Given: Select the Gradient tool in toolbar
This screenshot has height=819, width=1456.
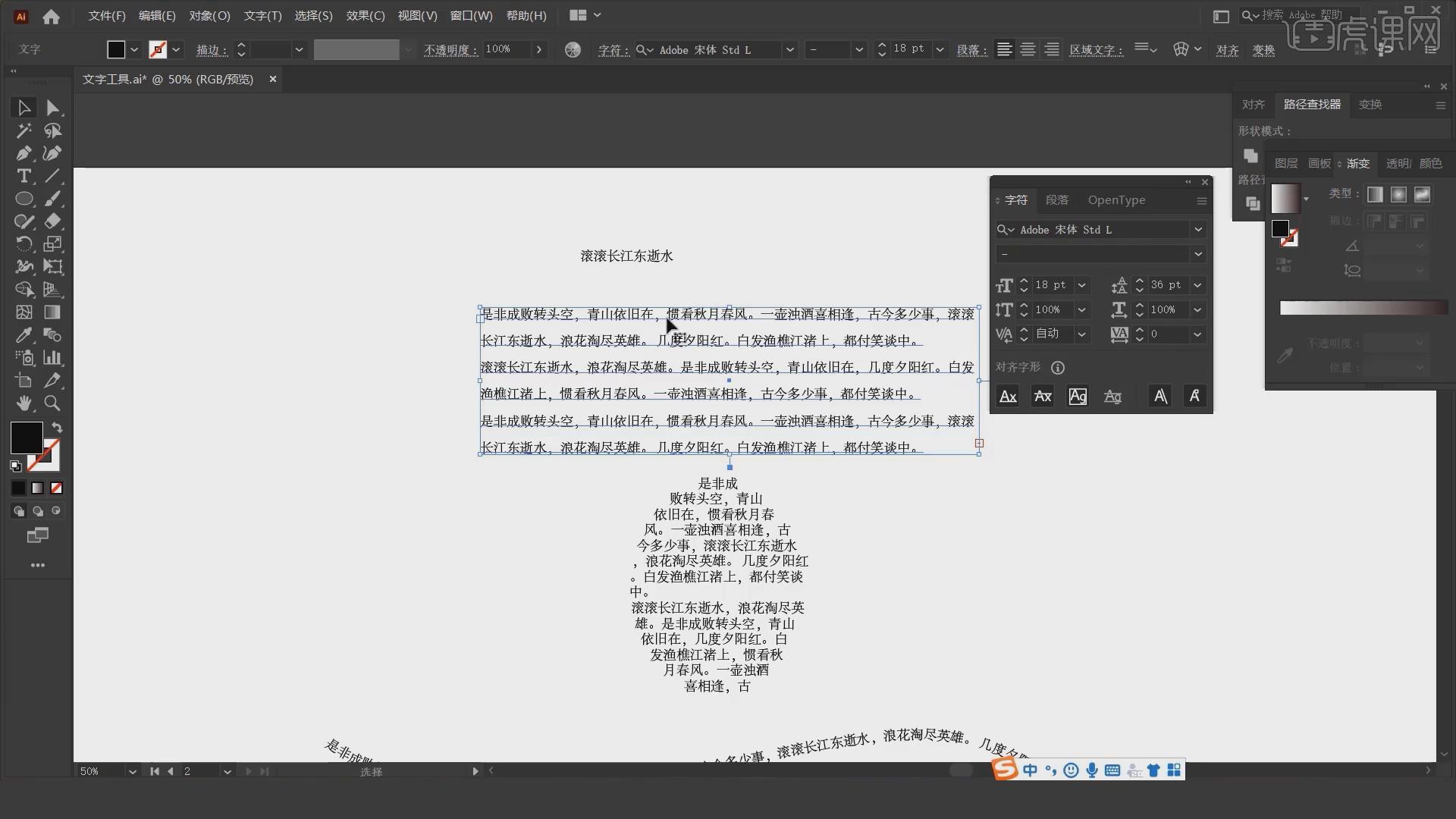Looking at the screenshot, I should point(52,312).
